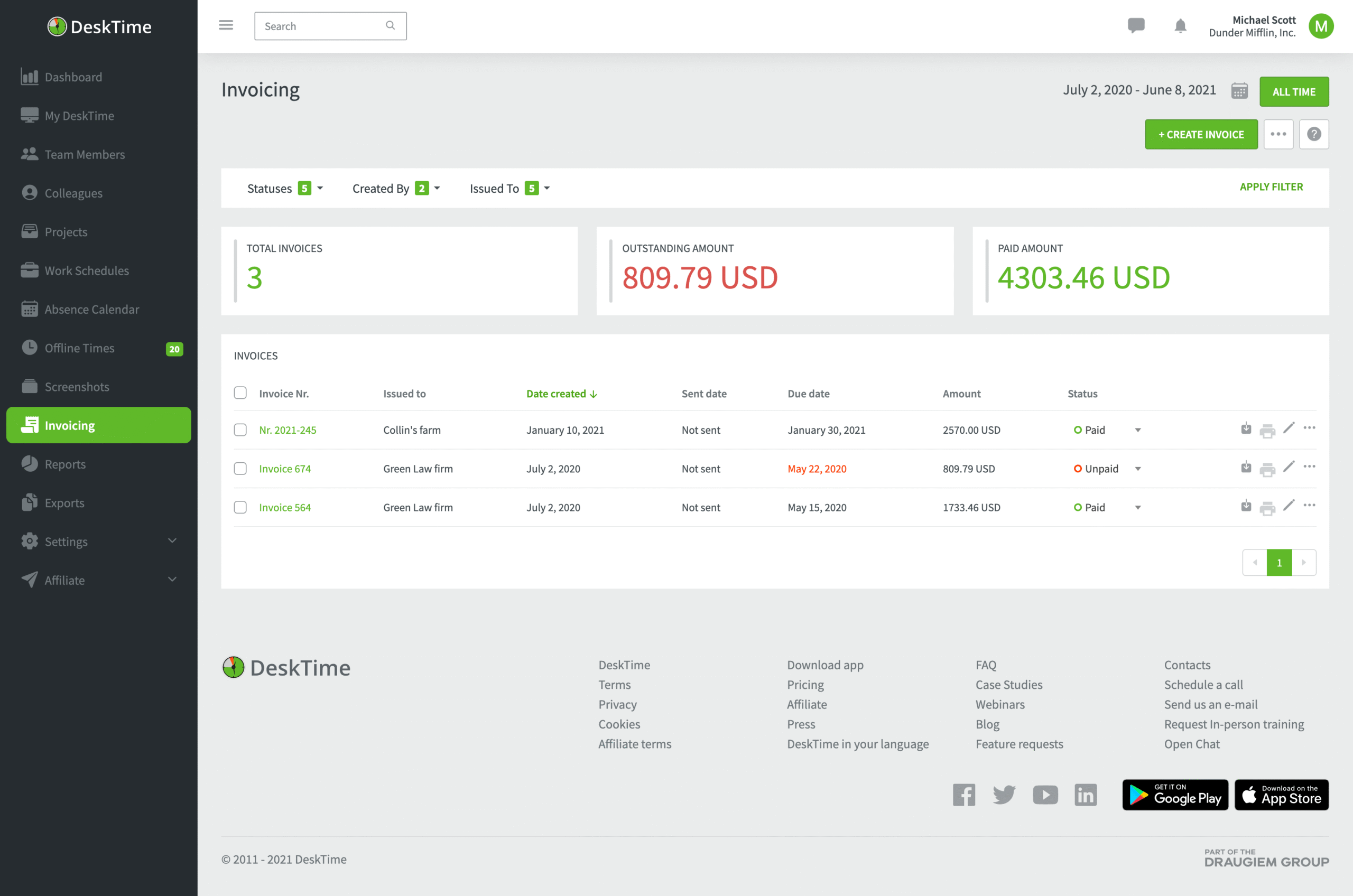The image size is (1353, 896).
Task: Click the search magnifier icon
Action: pyautogui.click(x=391, y=26)
